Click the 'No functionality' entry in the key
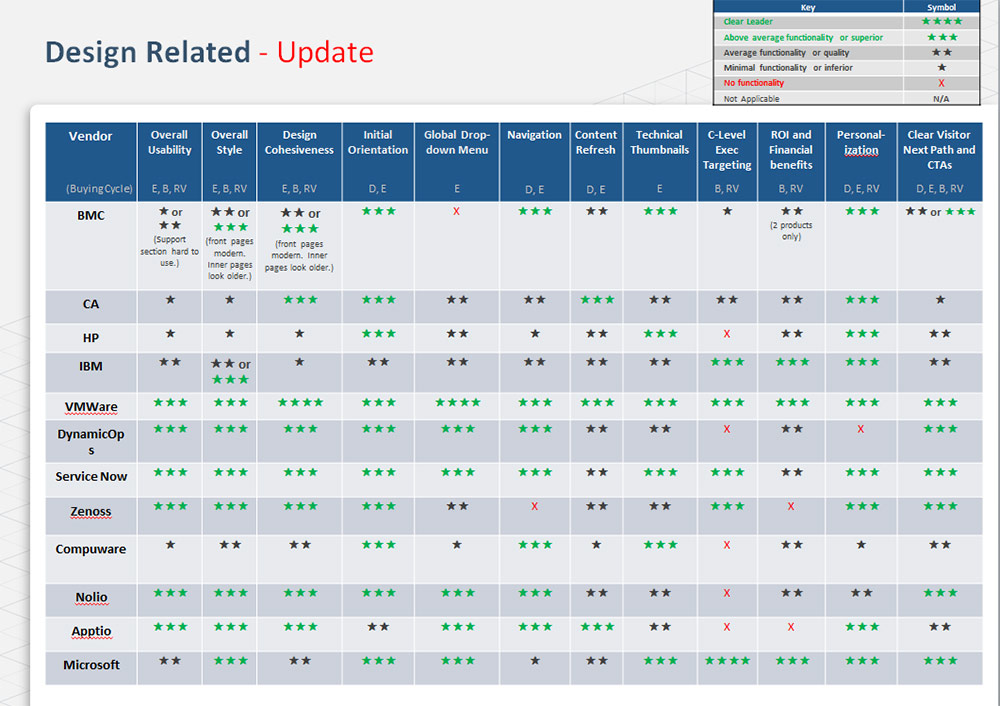1000x706 pixels. tap(754, 83)
